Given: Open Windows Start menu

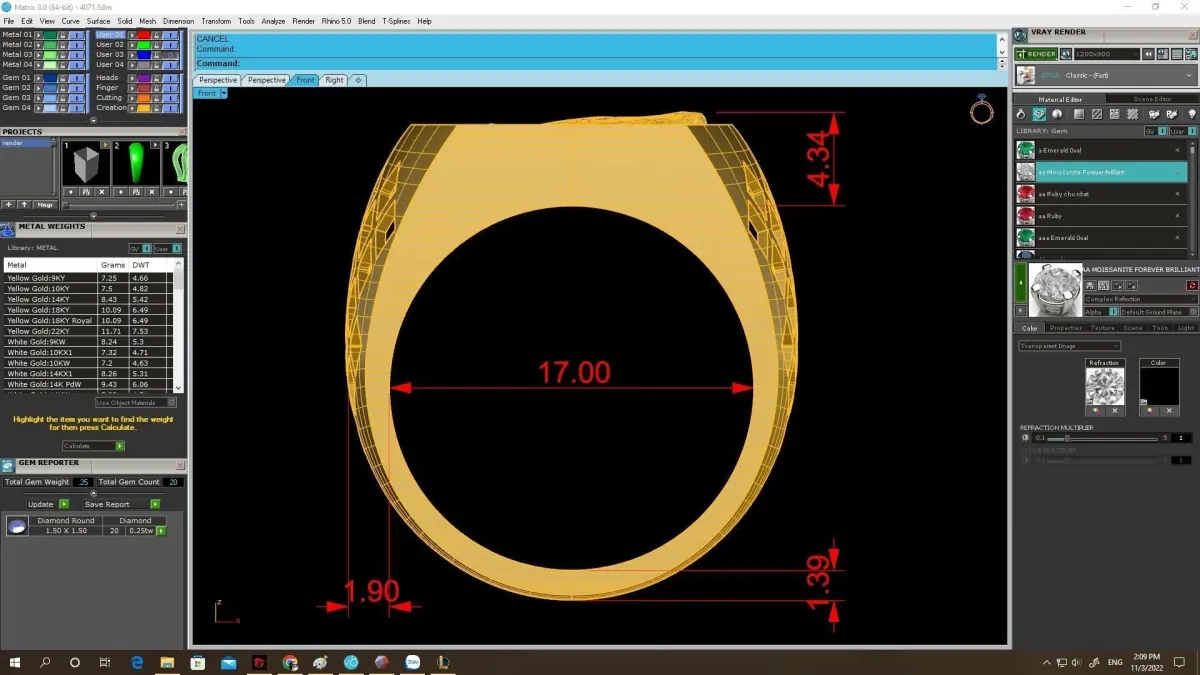Looking at the screenshot, I should point(15,662).
